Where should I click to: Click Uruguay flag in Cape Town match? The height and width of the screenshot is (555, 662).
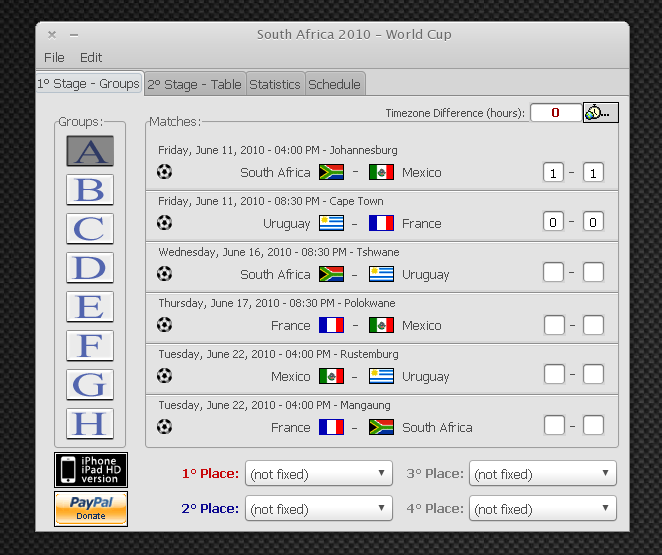331,223
